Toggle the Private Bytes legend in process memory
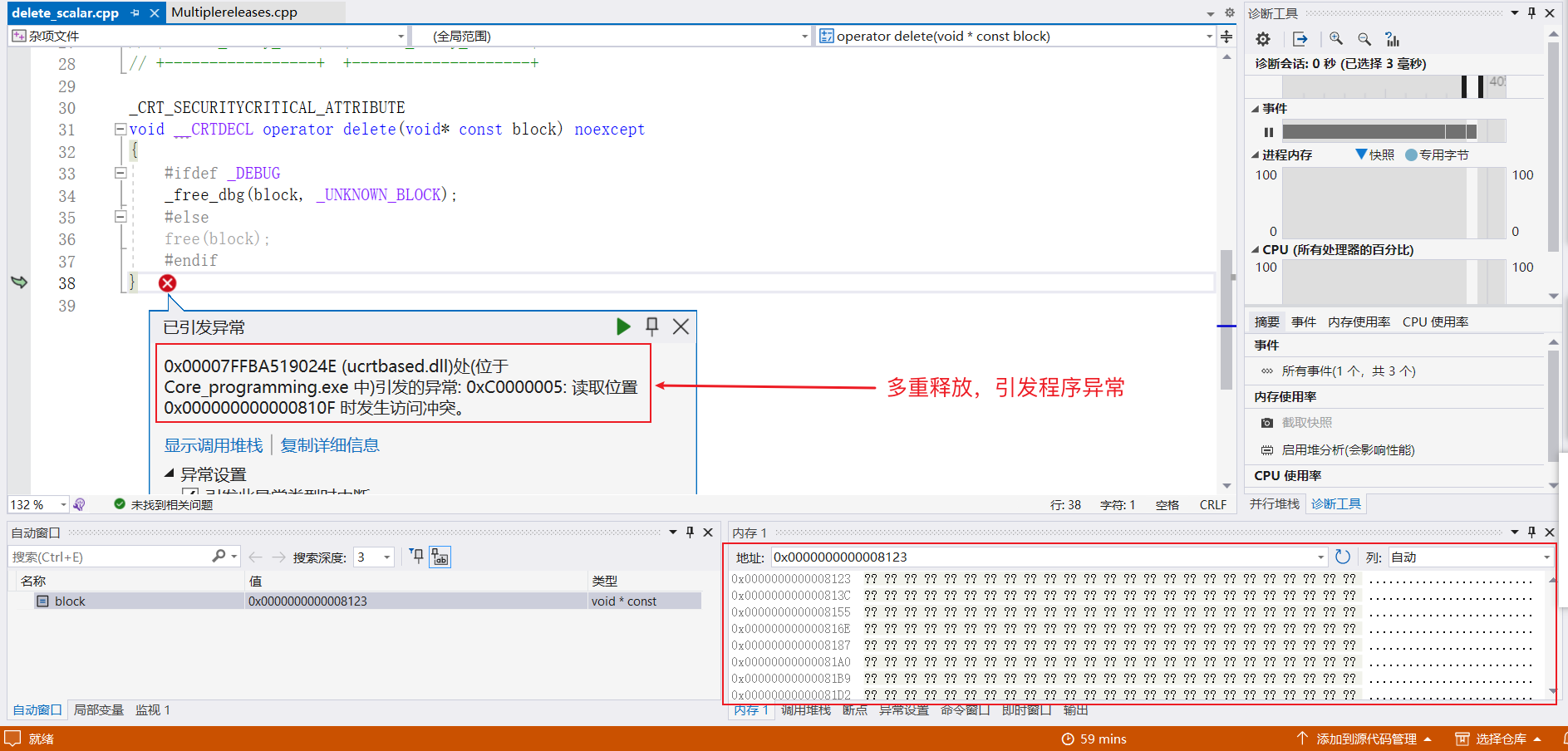This screenshot has width=1568, height=751. point(1437,155)
